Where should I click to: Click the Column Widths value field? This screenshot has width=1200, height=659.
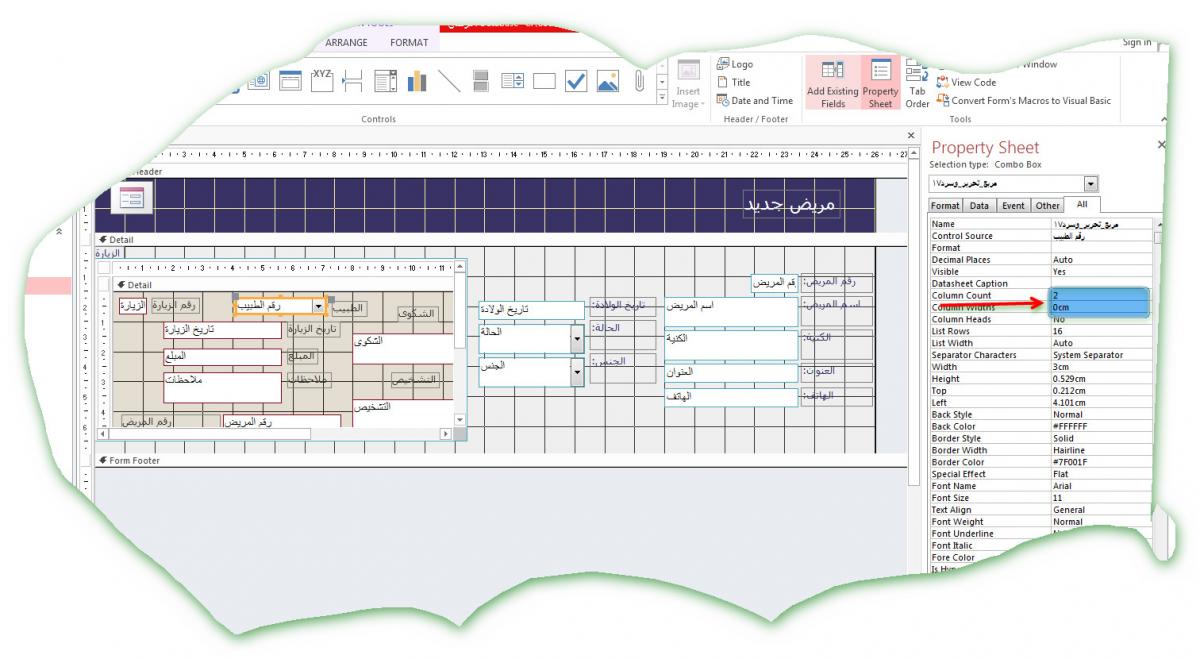(x=1099, y=307)
